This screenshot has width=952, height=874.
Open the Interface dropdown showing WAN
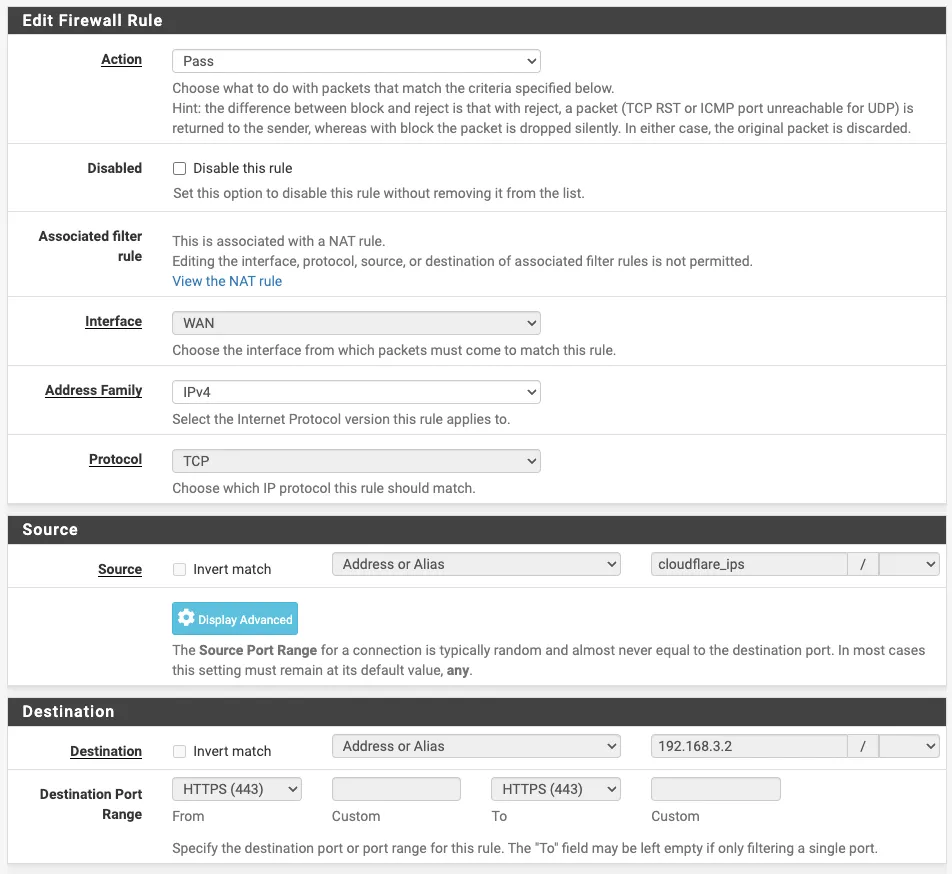click(x=356, y=323)
